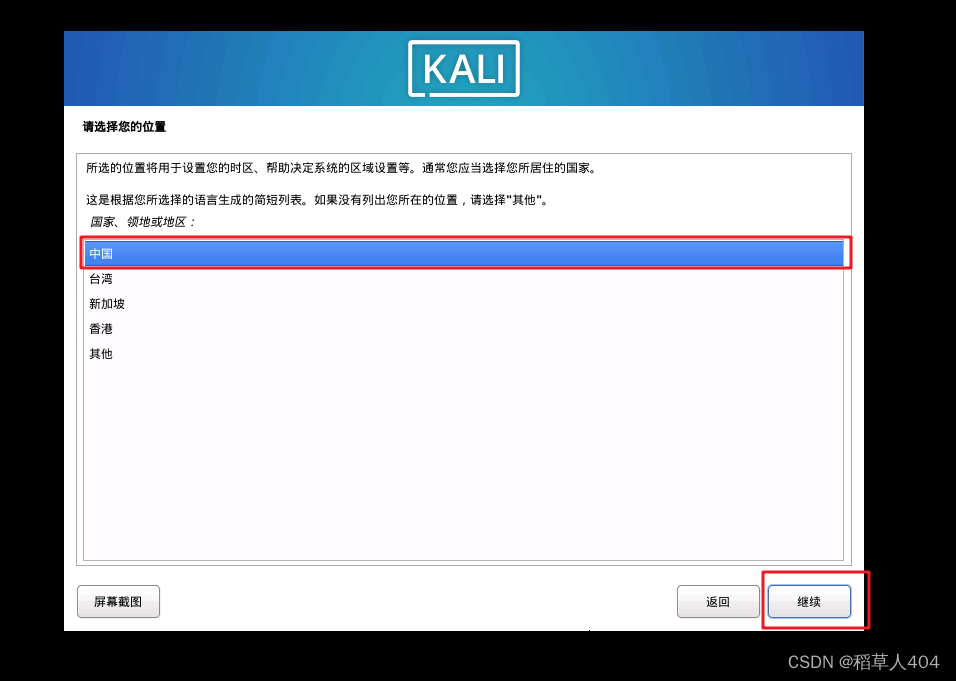Select the 新加坡 list entry
The height and width of the screenshot is (681, 956).
tap(463, 304)
